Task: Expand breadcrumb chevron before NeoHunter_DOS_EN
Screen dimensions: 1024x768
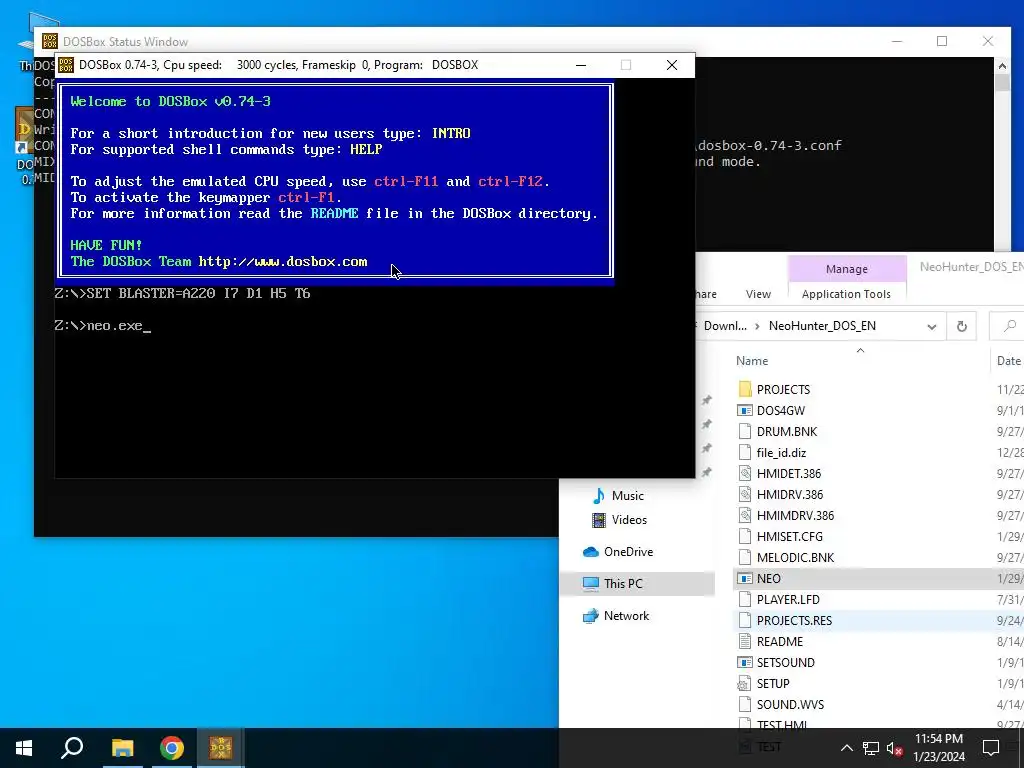Action: [758, 326]
